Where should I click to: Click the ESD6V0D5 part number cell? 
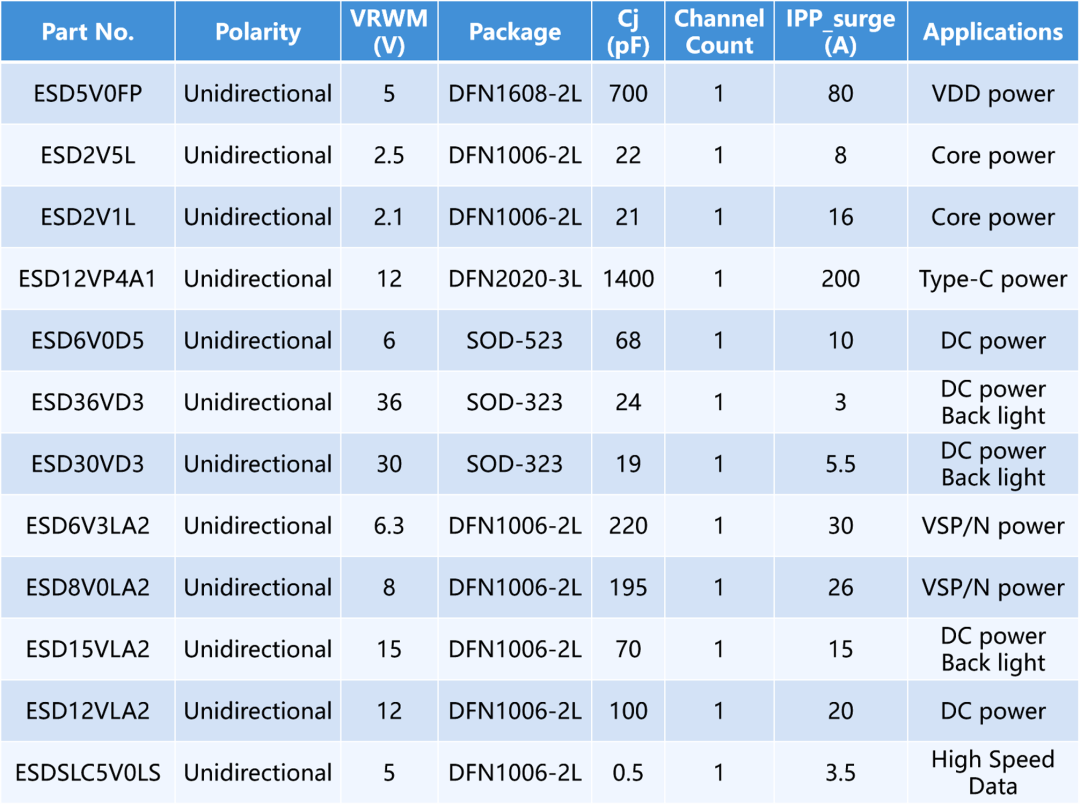click(x=88, y=341)
